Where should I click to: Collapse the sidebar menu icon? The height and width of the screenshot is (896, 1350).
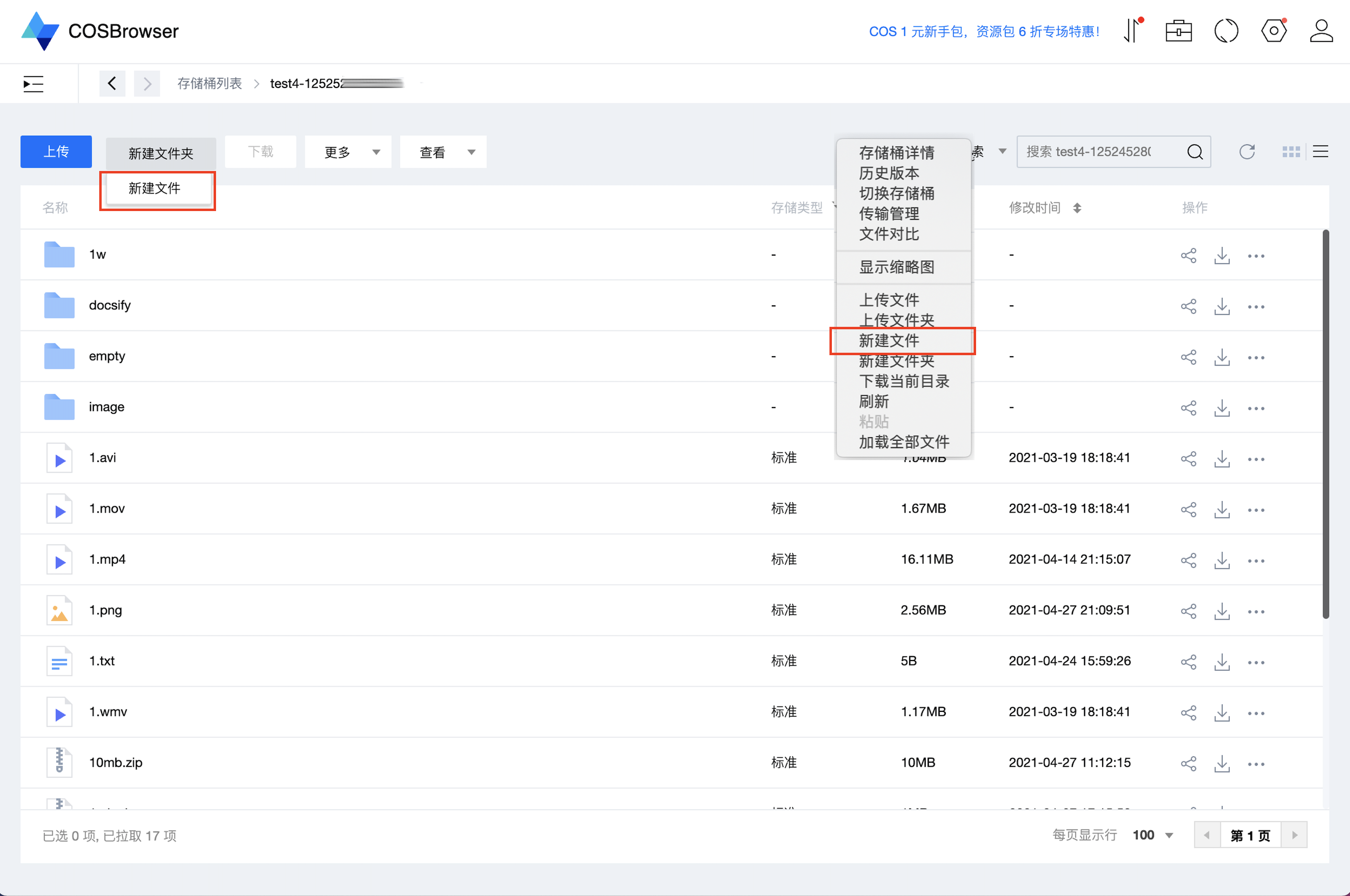tap(33, 84)
